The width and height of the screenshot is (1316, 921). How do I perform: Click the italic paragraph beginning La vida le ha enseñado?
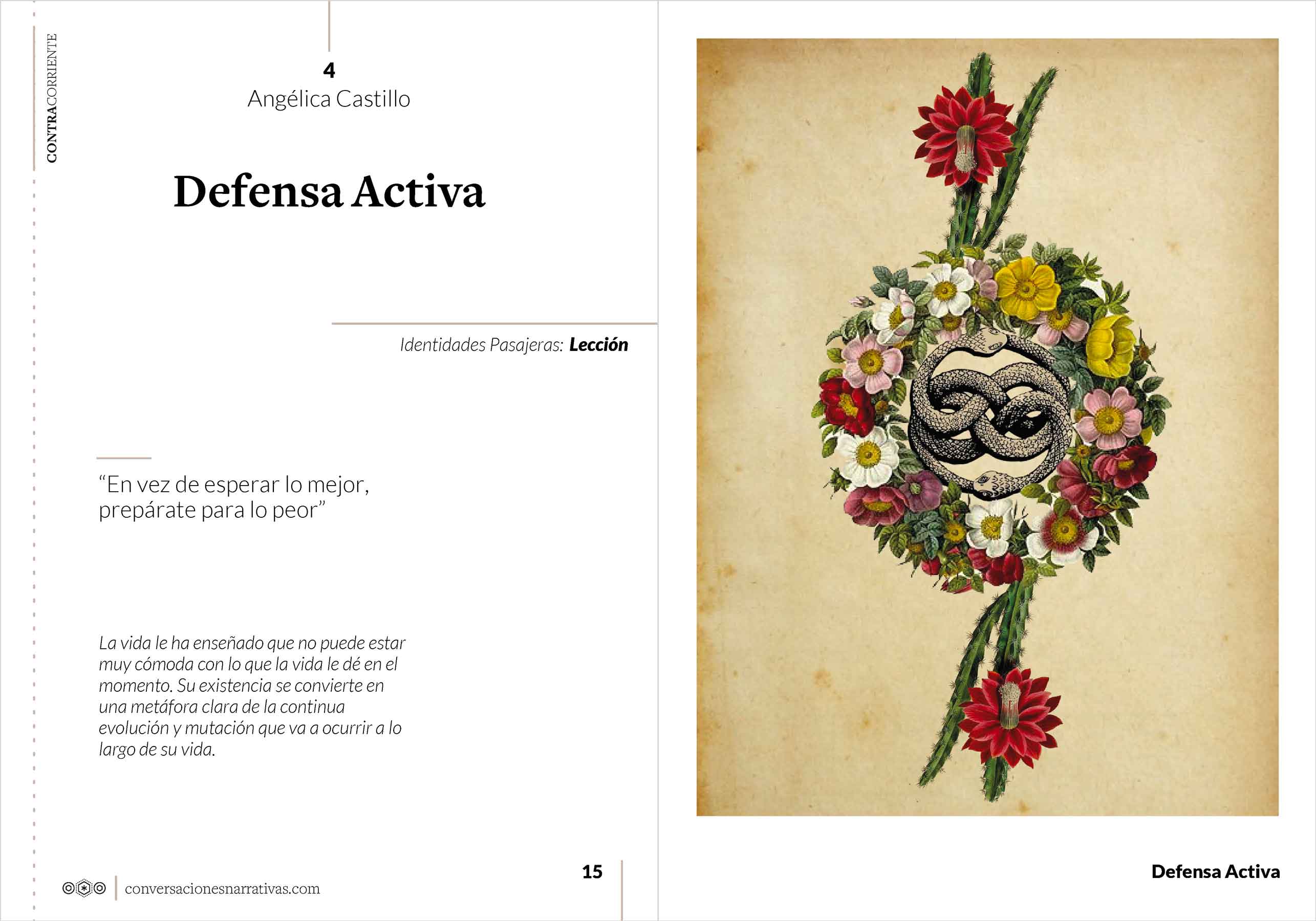click(252, 696)
